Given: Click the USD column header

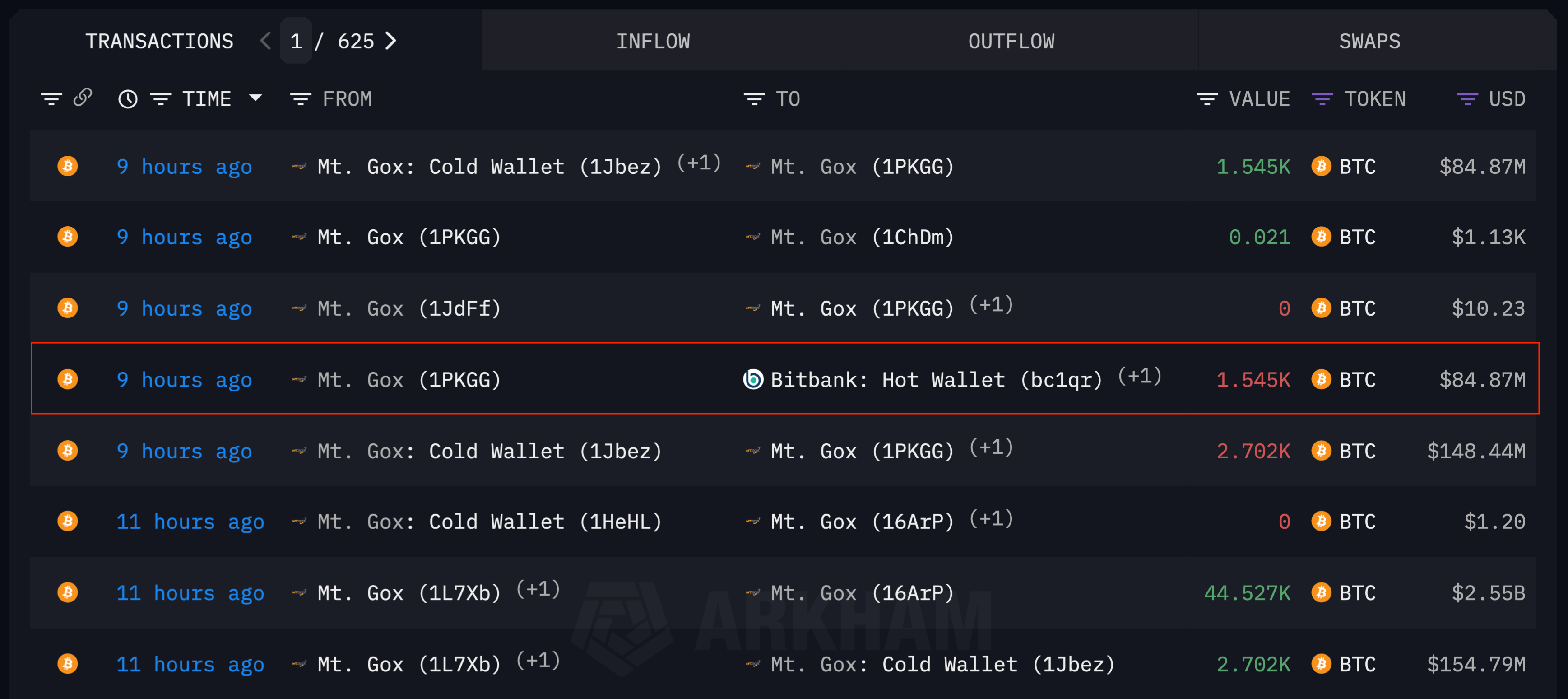Looking at the screenshot, I should [1507, 98].
